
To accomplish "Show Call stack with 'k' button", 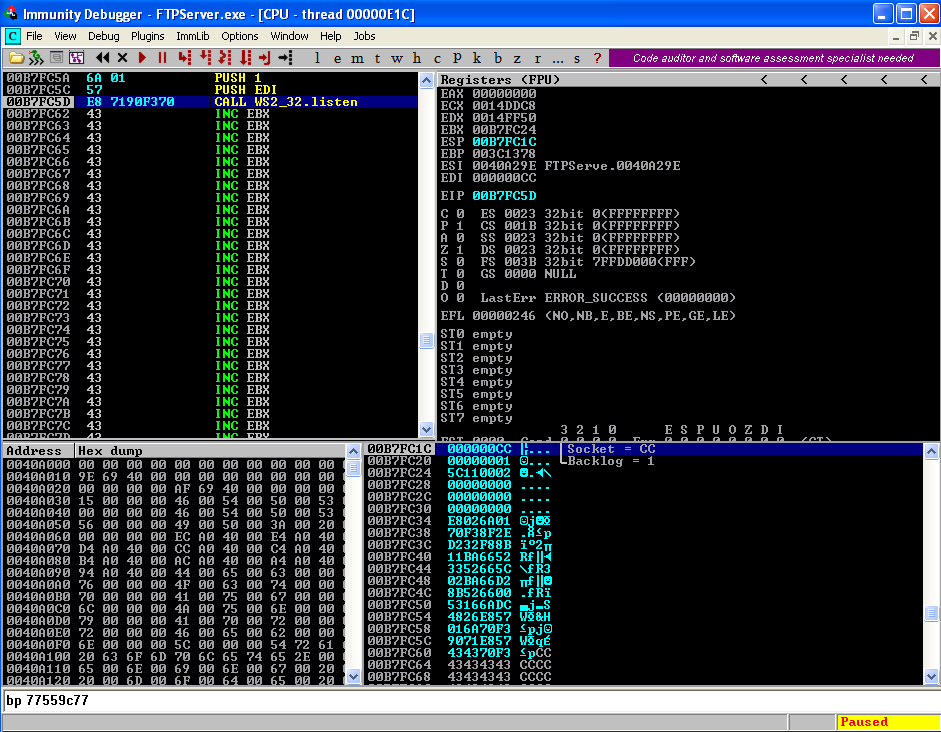I will tap(477, 58).
